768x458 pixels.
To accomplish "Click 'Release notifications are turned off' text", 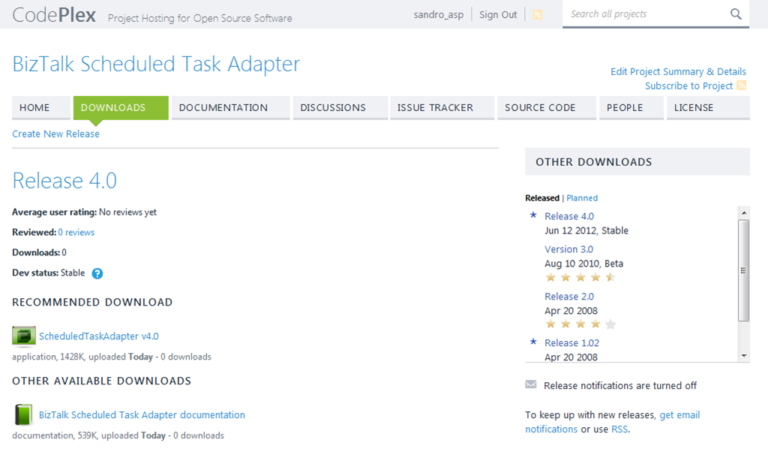I will (x=620, y=386).
